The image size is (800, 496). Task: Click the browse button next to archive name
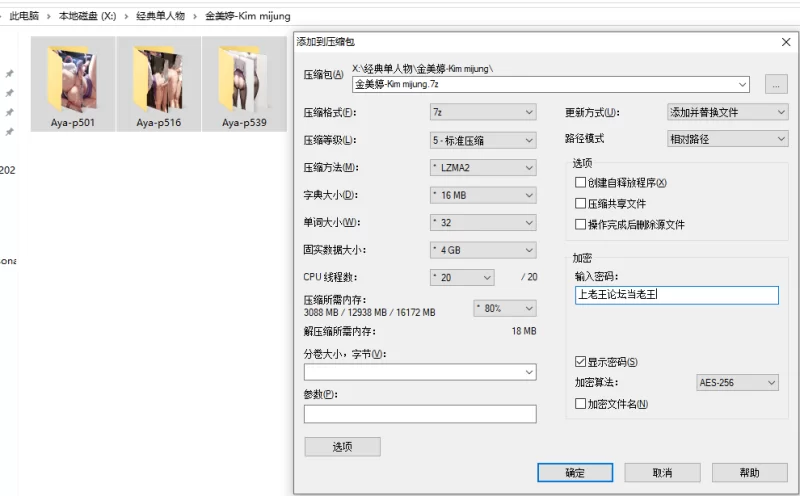coord(776,84)
